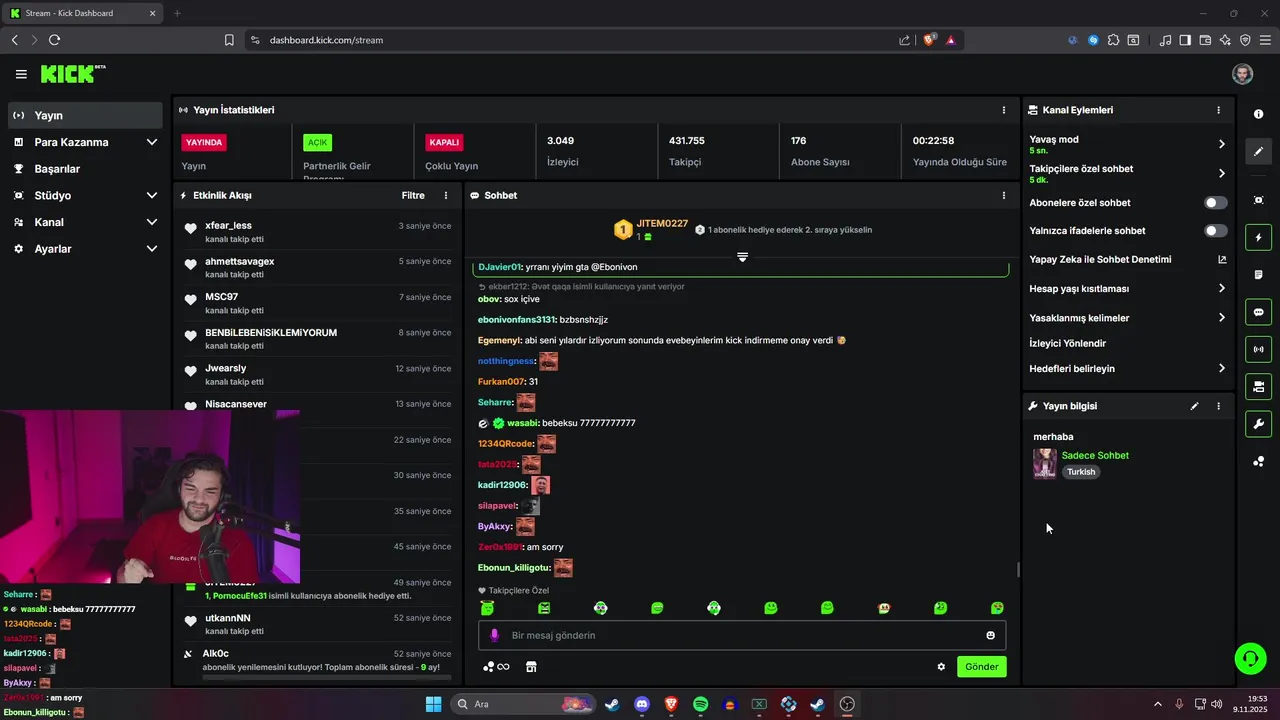Image resolution: width=1280 pixels, height=720 pixels.
Task: Toggle Abonelere özel sohbet switch
Action: click(x=1215, y=203)
